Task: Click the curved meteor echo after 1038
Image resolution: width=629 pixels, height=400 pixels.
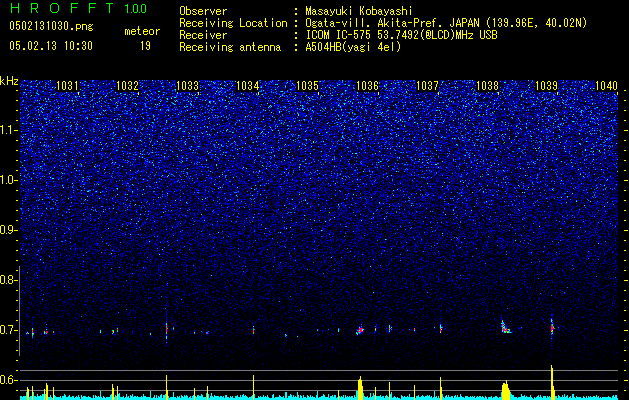Action: click(505, 327)
